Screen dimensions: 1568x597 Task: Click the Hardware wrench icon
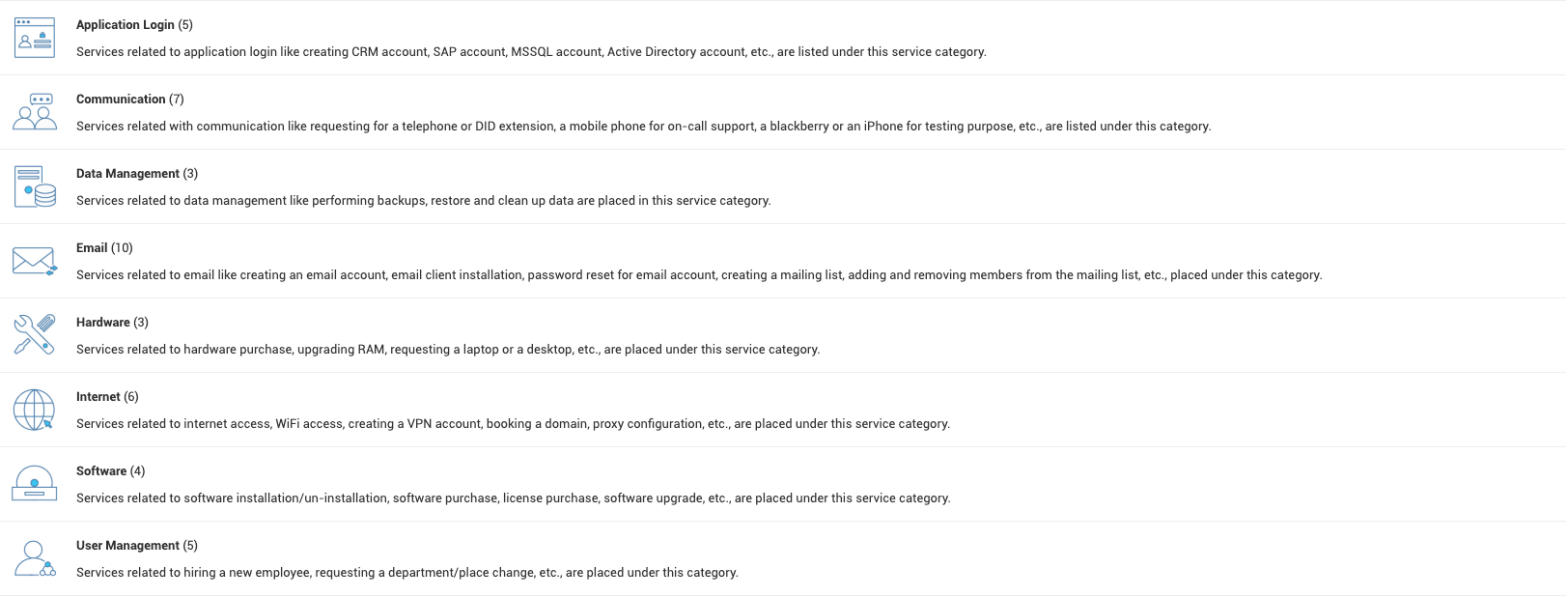(x=35, y=335)
